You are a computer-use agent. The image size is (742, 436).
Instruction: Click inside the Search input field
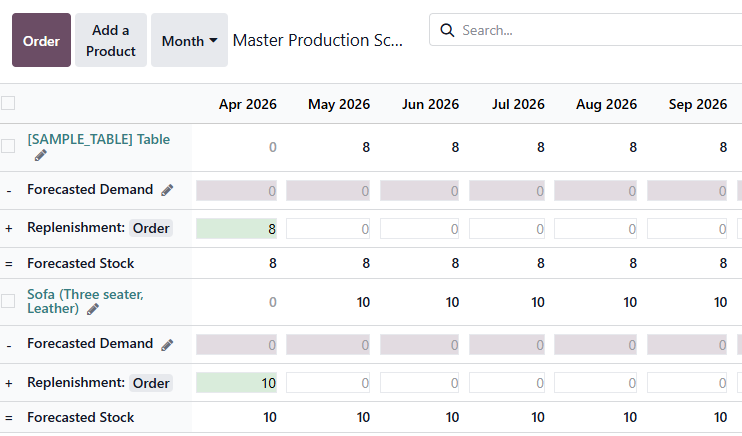click(590, 30)
